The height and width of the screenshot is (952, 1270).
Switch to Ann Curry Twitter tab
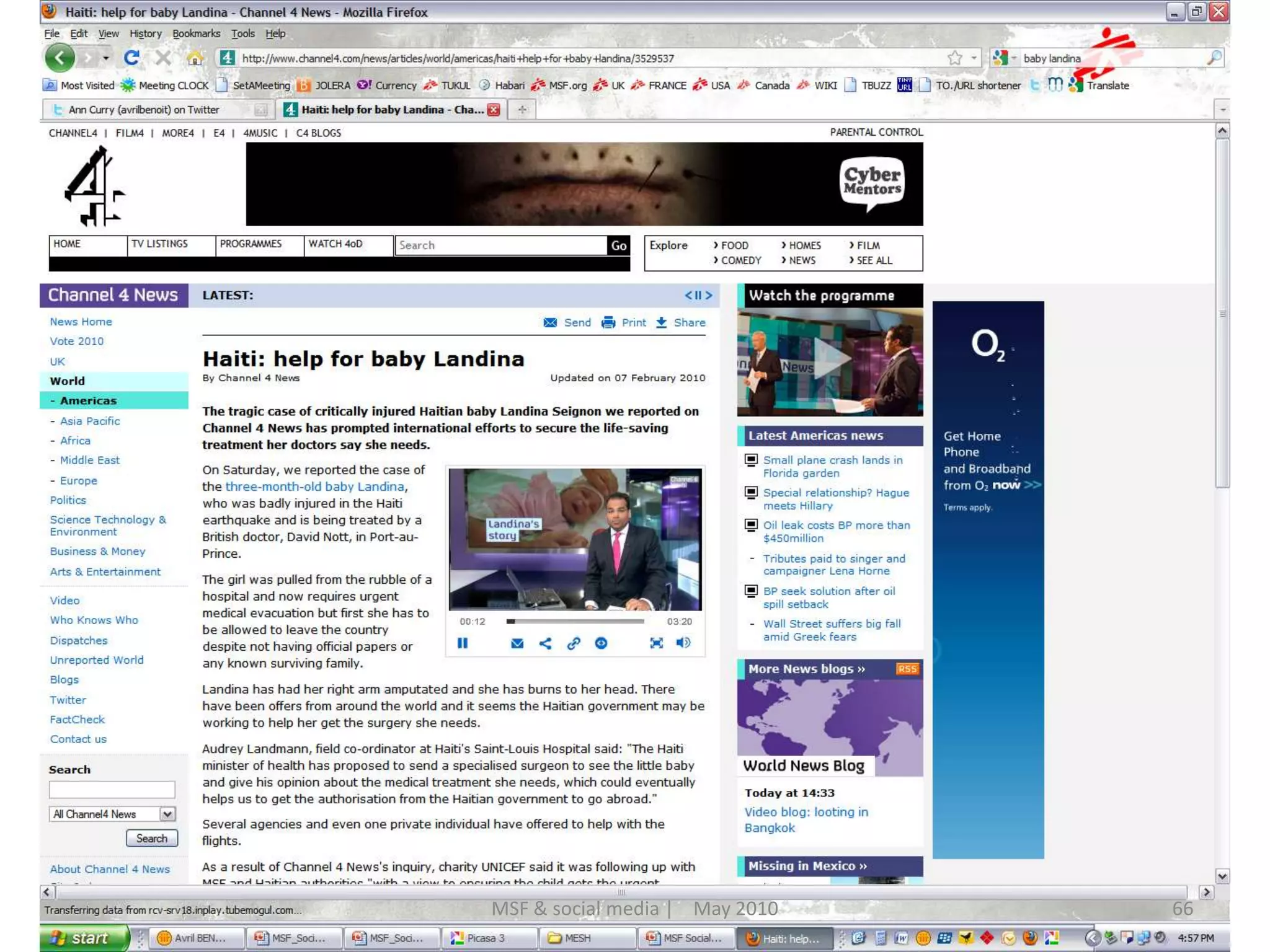pyautogui.click(x=144, y=110)
